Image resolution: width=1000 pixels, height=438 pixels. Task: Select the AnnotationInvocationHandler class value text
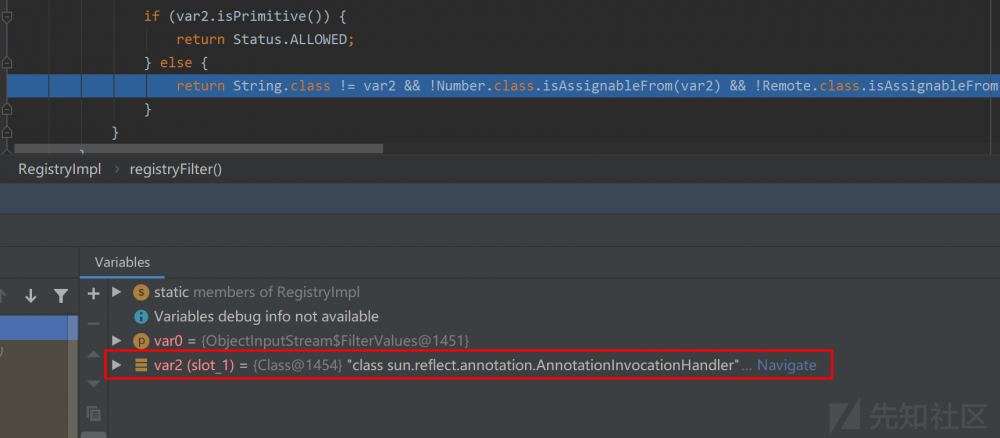tap(543, 365)
